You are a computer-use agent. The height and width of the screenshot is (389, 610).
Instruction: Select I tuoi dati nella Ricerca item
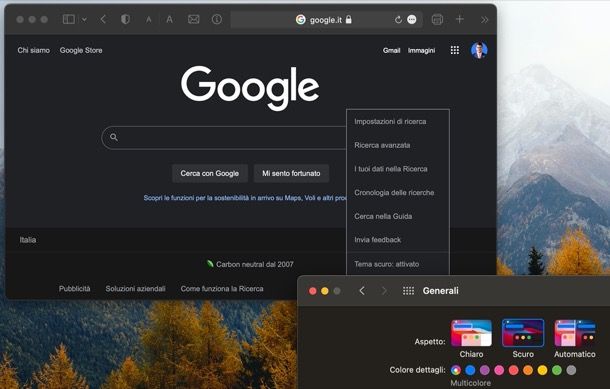pyautogui.click(x=391, y=169)
